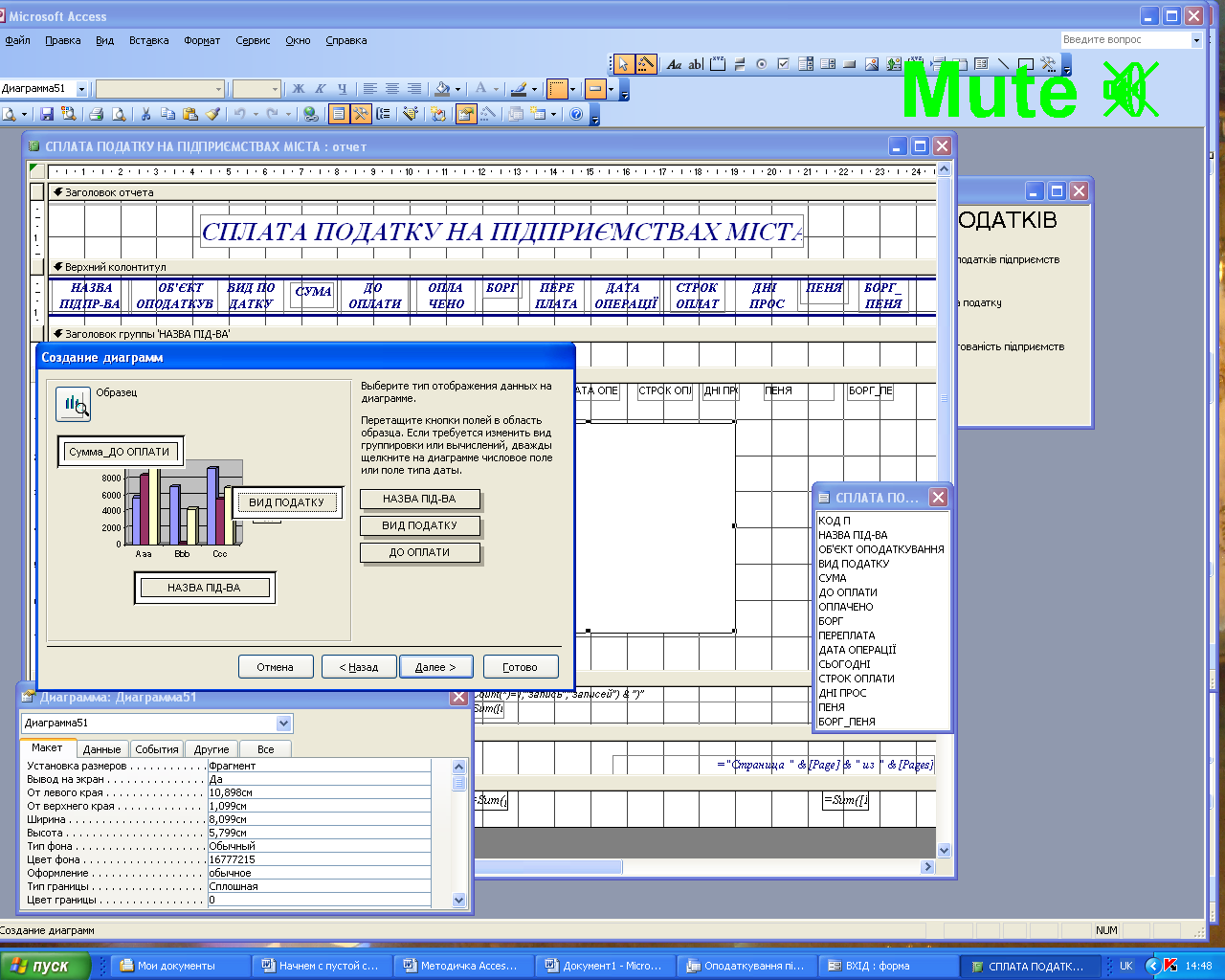Click the Cut scissors icon

pyautogui.click(x=145, y=114)
